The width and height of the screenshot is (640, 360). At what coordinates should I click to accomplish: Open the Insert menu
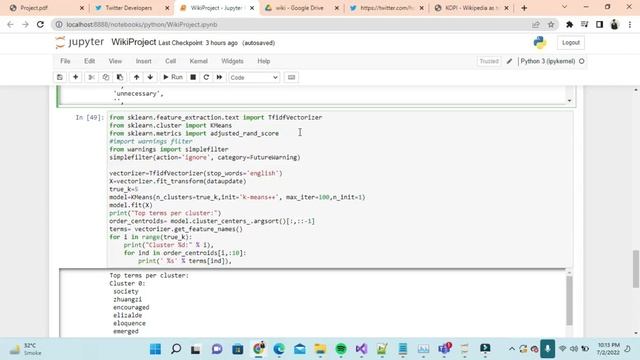[143, 61]
